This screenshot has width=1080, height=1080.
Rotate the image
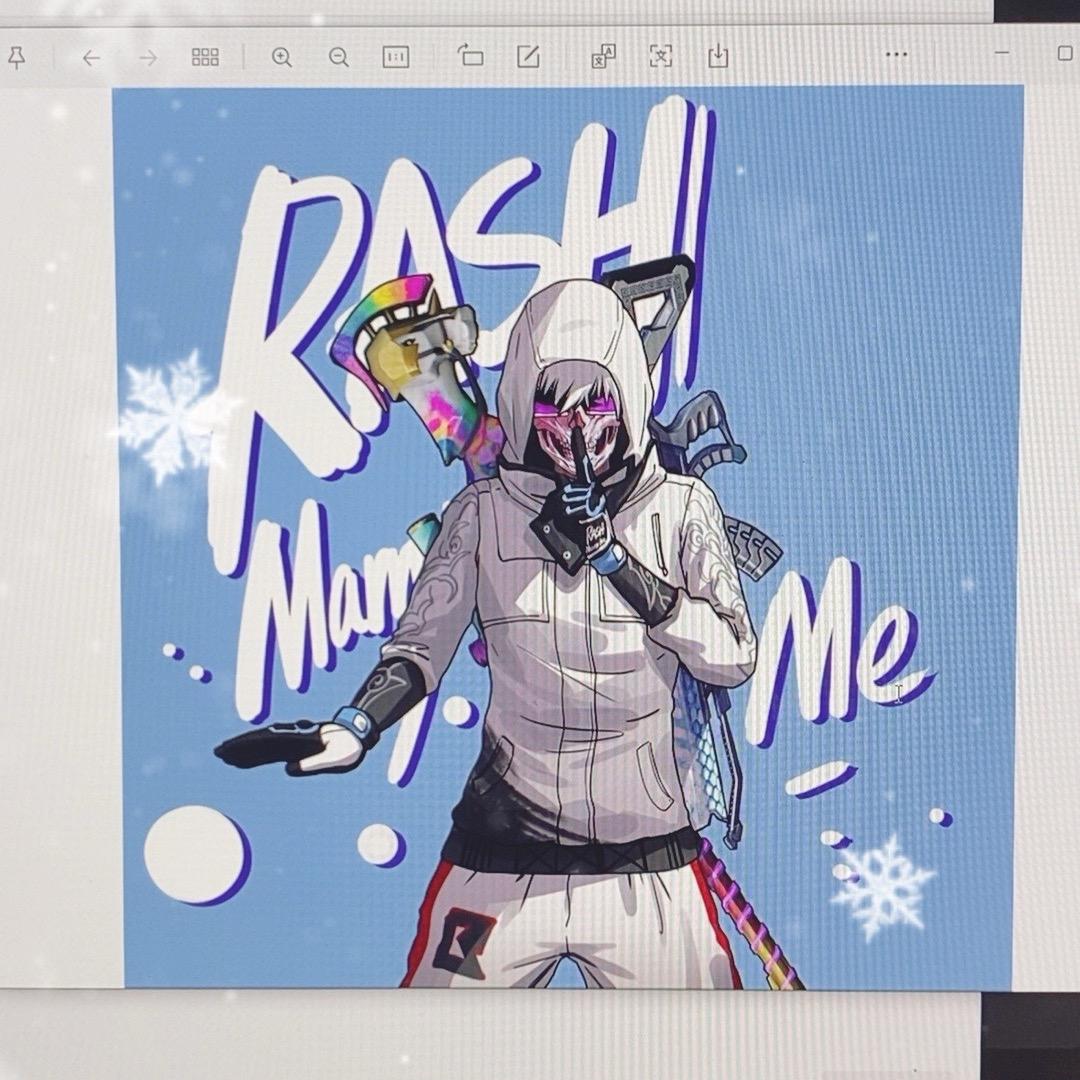point(470,55)
